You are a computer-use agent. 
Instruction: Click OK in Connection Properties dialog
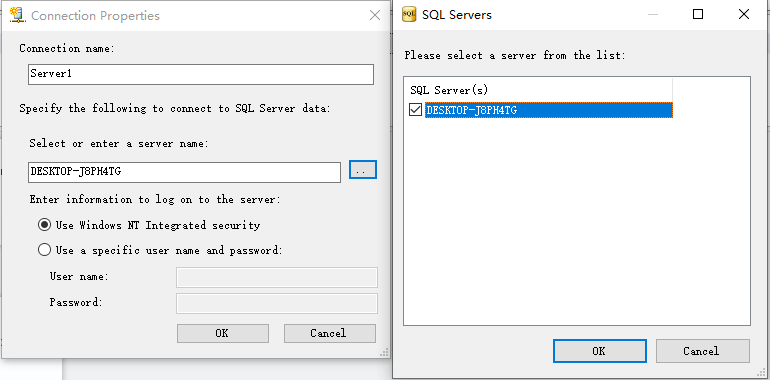point(222,333)
